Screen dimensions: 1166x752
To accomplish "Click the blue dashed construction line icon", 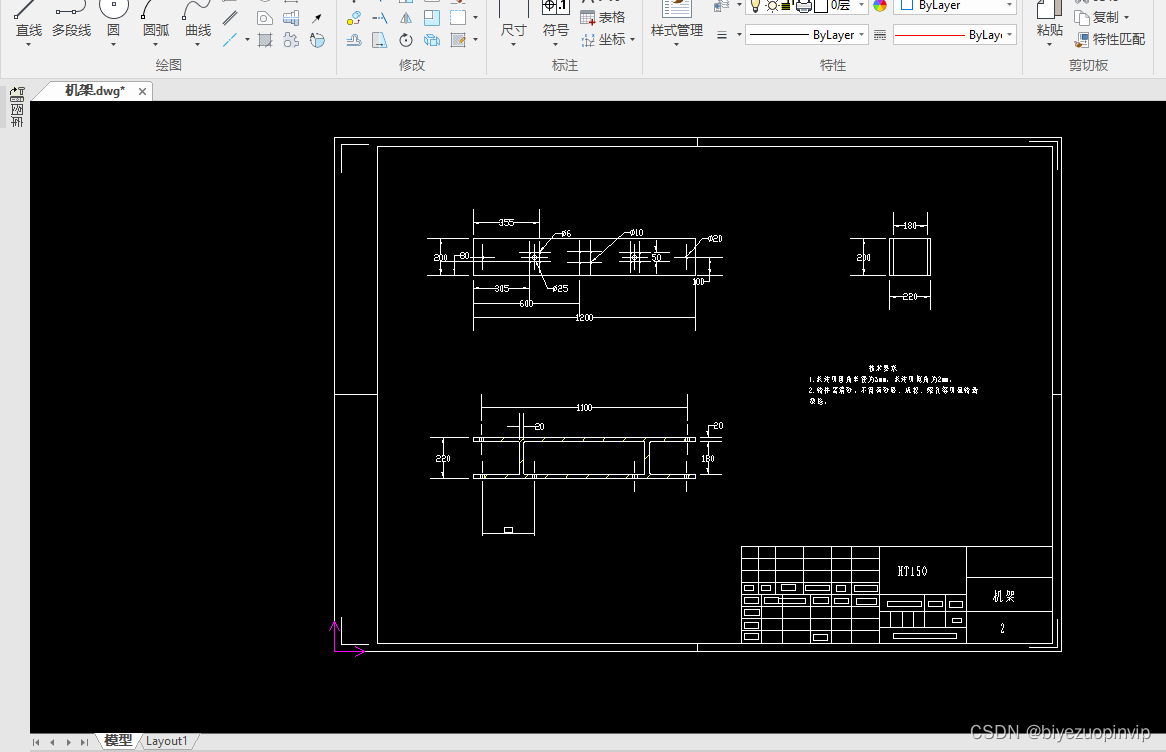I will pos(231,39).
